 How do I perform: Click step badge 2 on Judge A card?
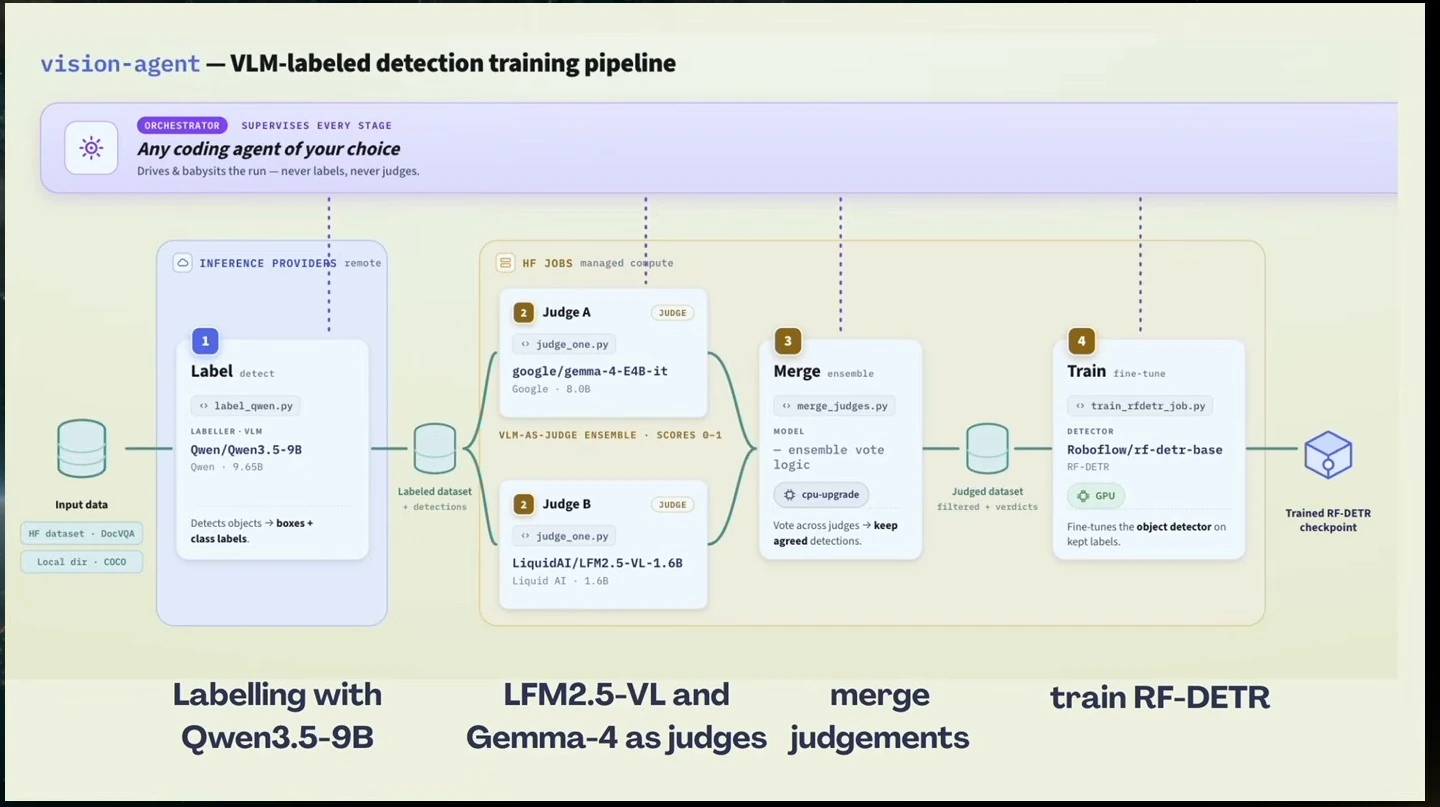[x=523, y=313]
